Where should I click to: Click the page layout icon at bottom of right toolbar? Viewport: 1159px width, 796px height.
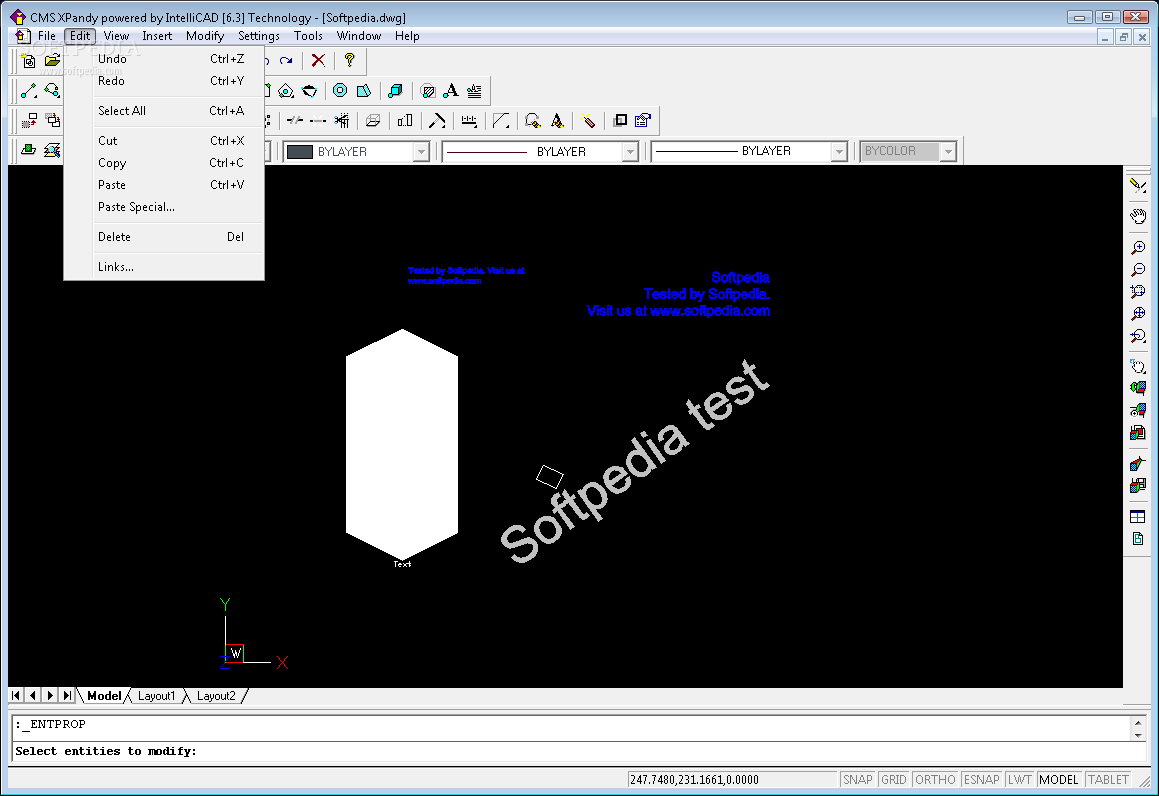tap(1138, 539)
